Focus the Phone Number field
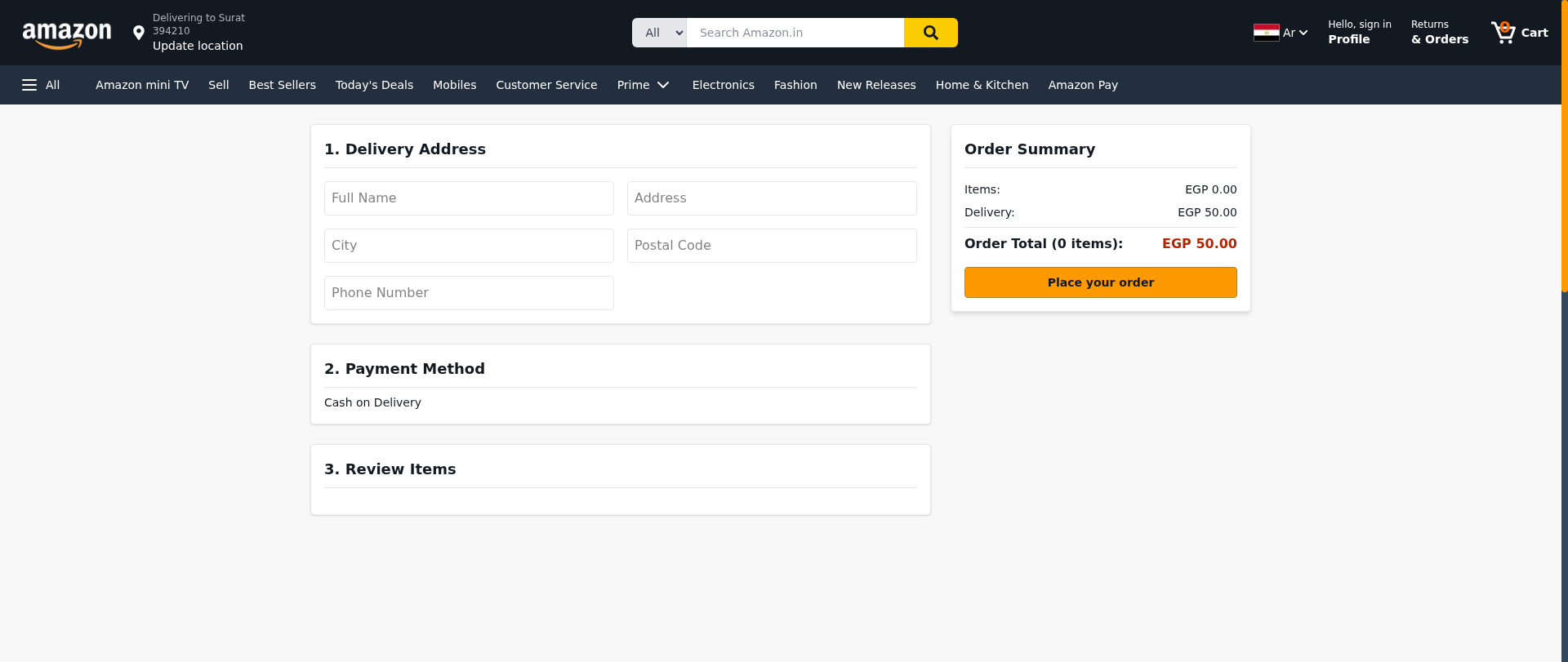This screenshot has height=662, width=1568. 469,293
